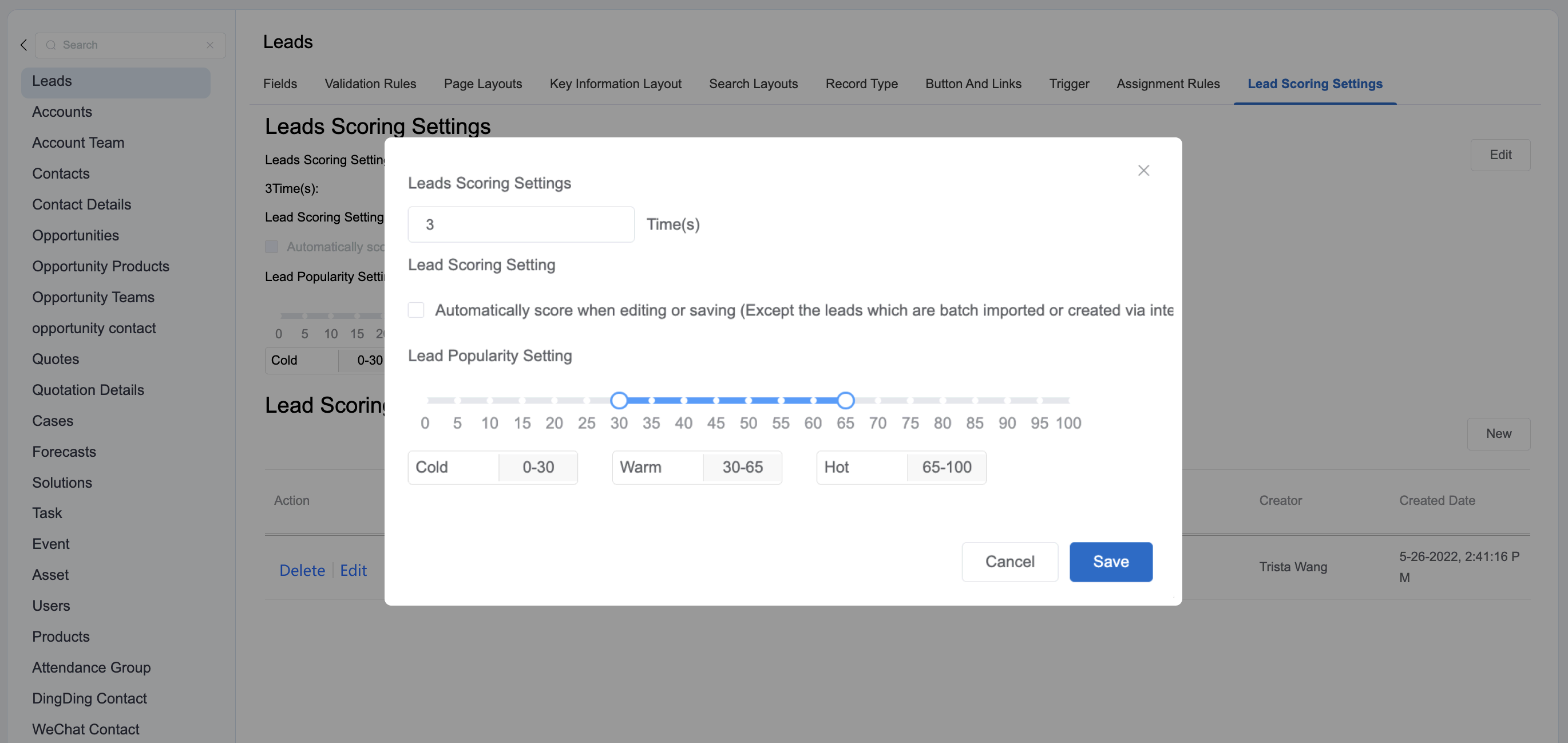The height and width of the screenshot is (743, 1568).
Task: Open the Trigger tab
Action: (1069, 84)
